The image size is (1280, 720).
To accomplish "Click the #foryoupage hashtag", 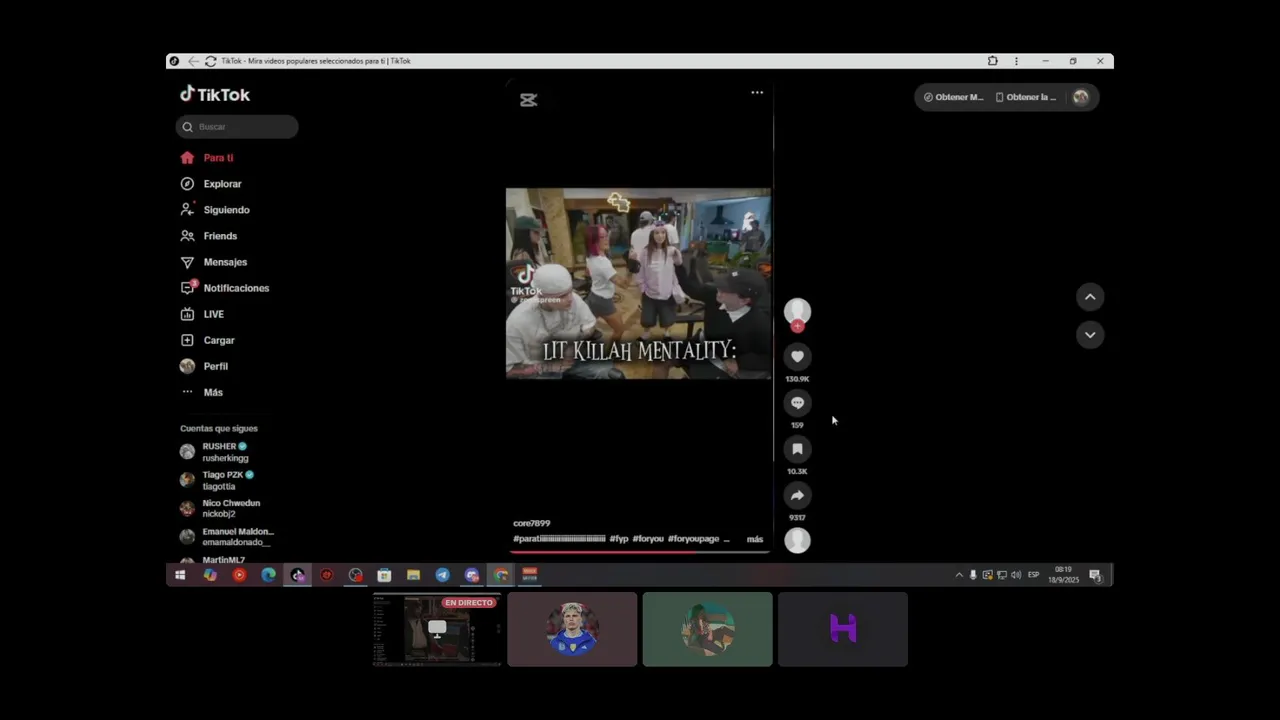I will pyautogui.click(x=694, y=539).
